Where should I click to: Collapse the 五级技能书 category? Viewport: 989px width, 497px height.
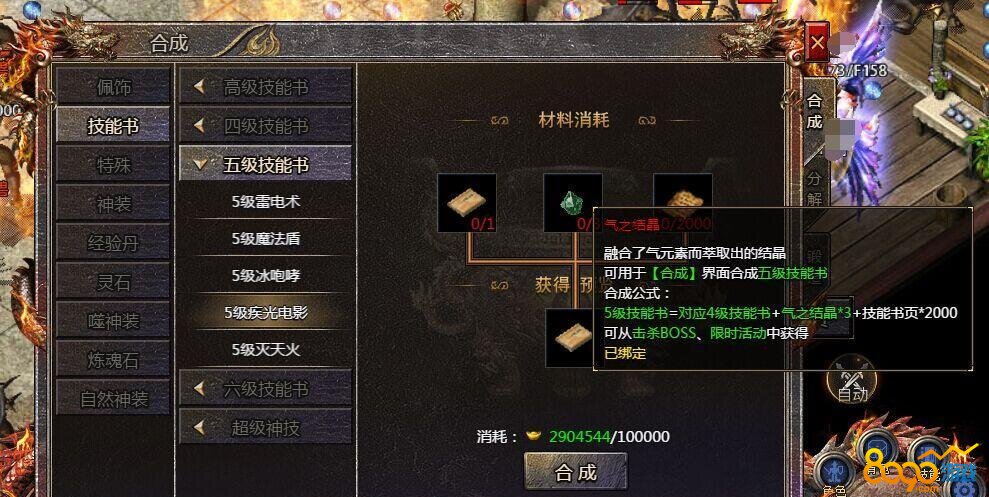point(266,165)
